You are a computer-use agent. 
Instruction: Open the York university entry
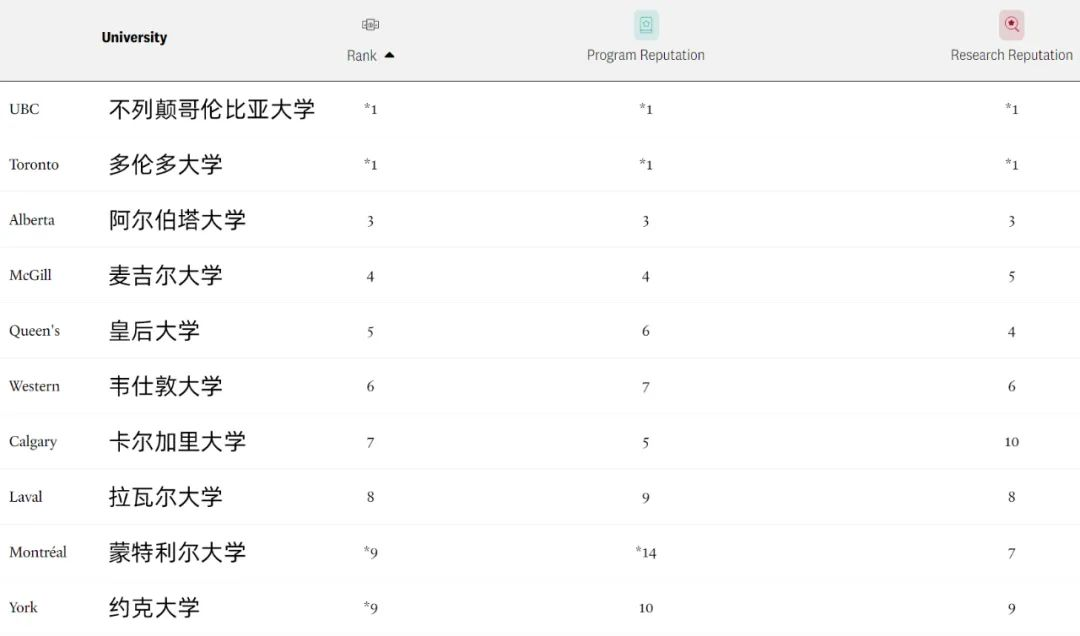point(23,608)
